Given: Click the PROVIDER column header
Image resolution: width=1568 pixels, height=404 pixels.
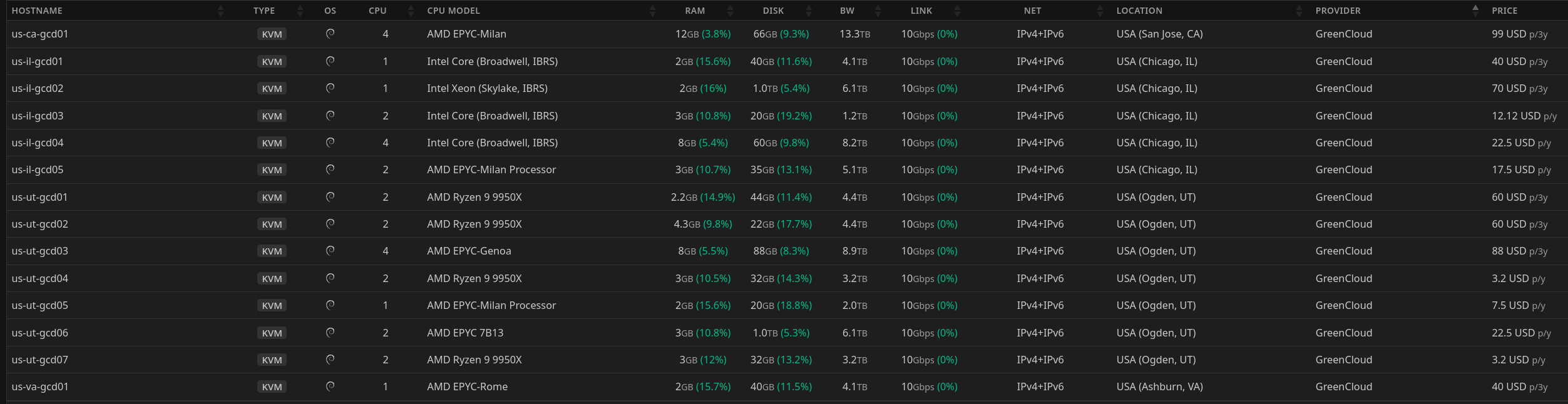Looking at the screenshot, I should pos(1338,11).
